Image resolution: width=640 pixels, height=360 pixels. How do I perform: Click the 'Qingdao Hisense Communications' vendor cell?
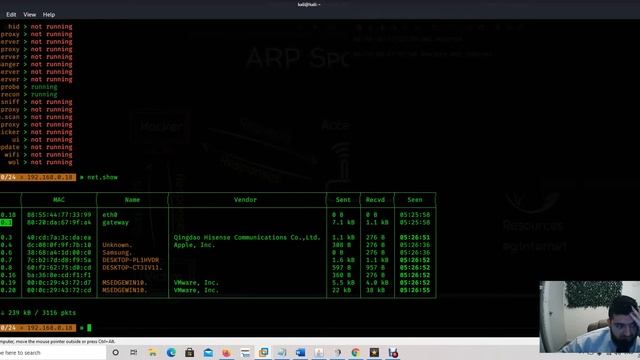pyautogui.click(x=247, y=238)
